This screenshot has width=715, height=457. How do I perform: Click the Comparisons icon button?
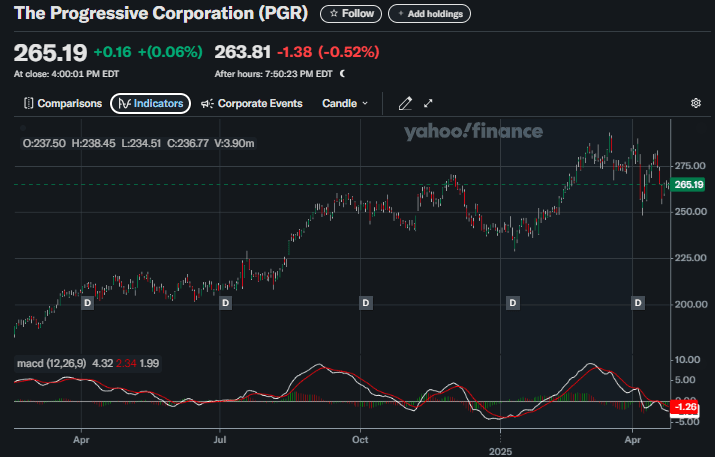point(29,103)
